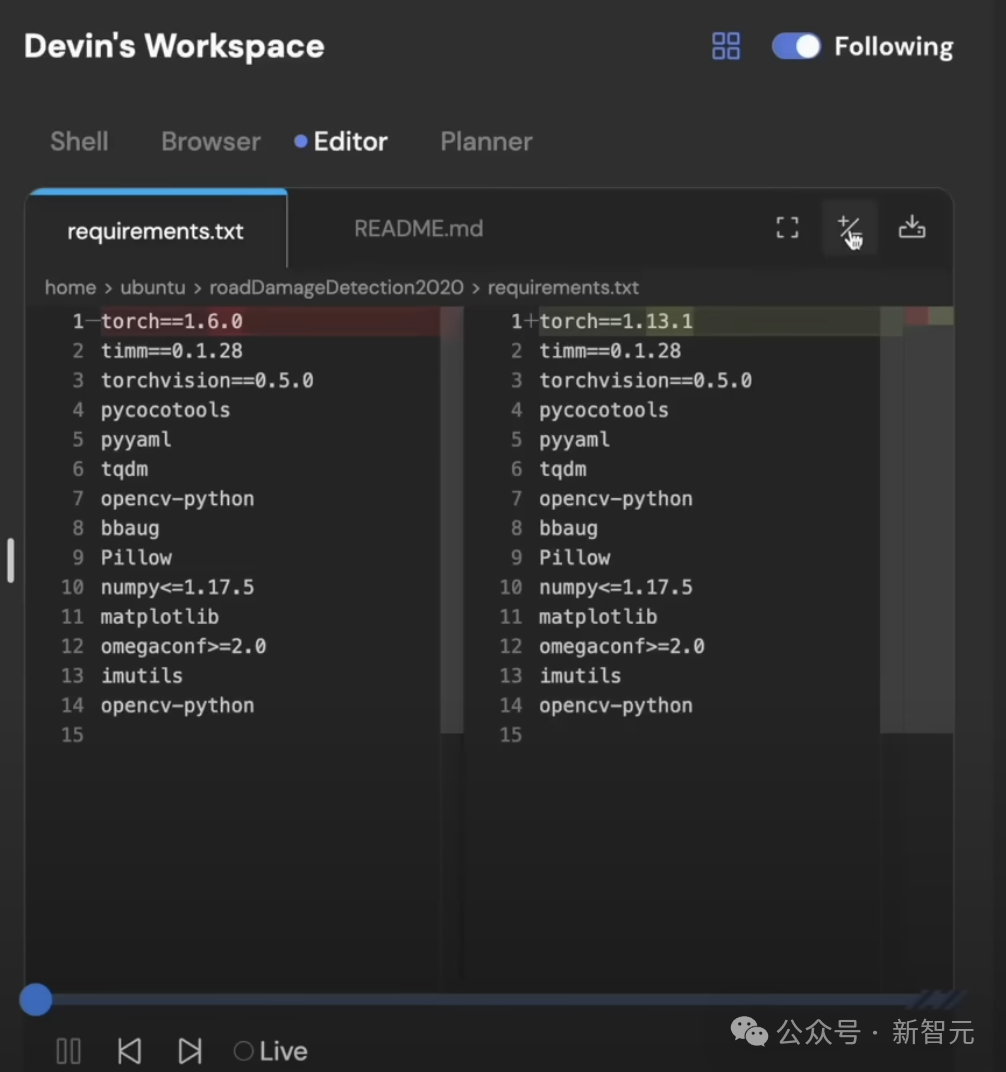
Task: Open the README.md file tab
Action: pyautogui.click(x=418, y=228)
